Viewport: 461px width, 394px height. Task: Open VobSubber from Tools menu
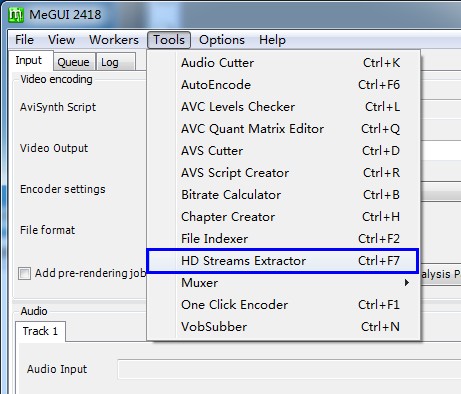coord(283,327)
